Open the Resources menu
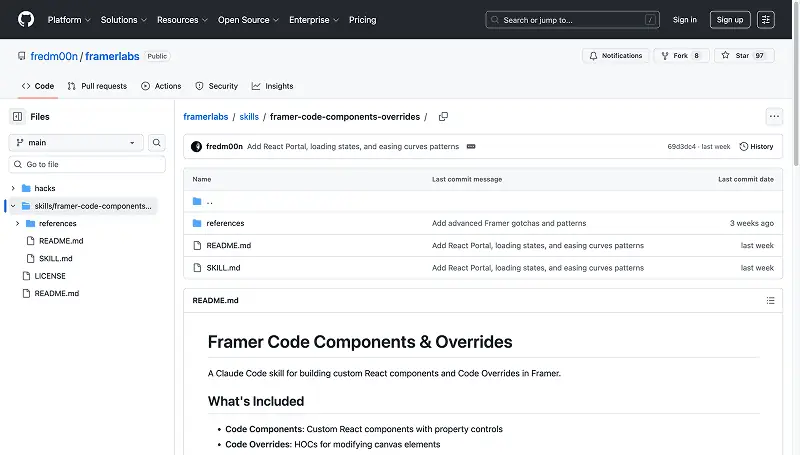Viewport: 800px width, 455px height. 182,20
